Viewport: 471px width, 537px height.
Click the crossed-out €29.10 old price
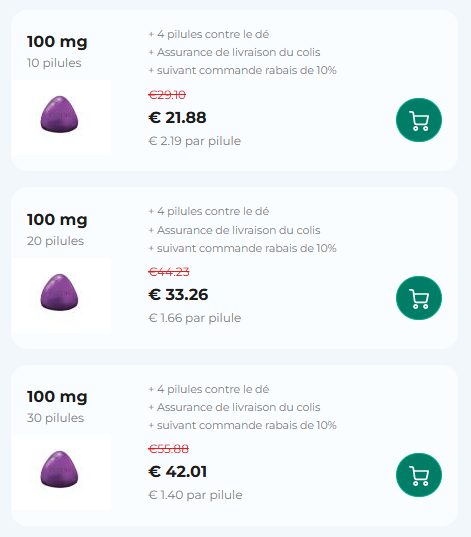point(167,95)
